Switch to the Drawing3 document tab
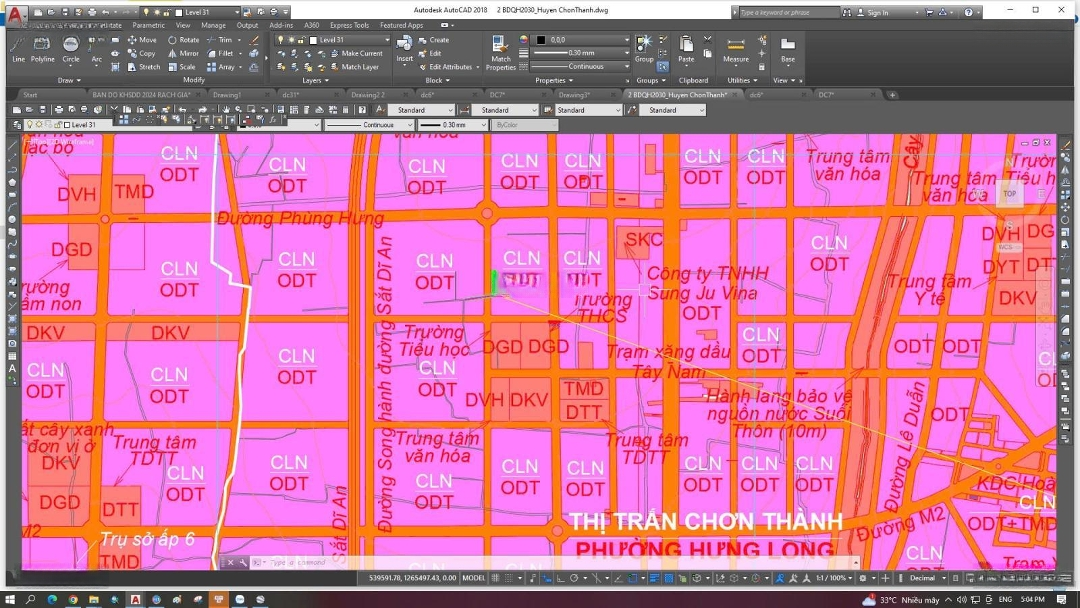This screenshot has height=608, width=1080. pyautogui.click(x=574, y=95)
